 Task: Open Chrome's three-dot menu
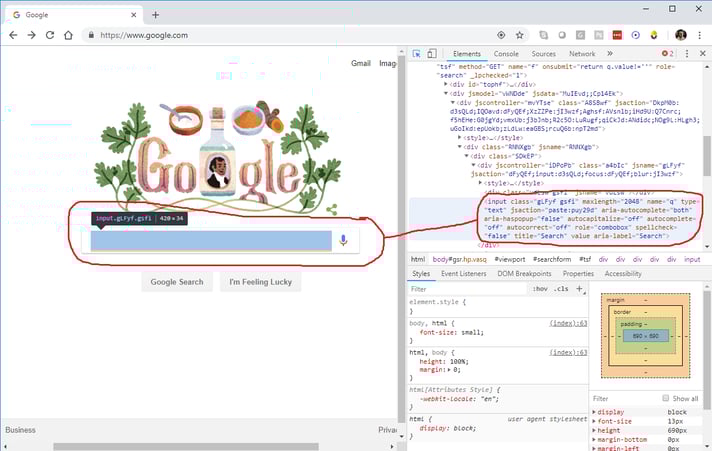699,35
